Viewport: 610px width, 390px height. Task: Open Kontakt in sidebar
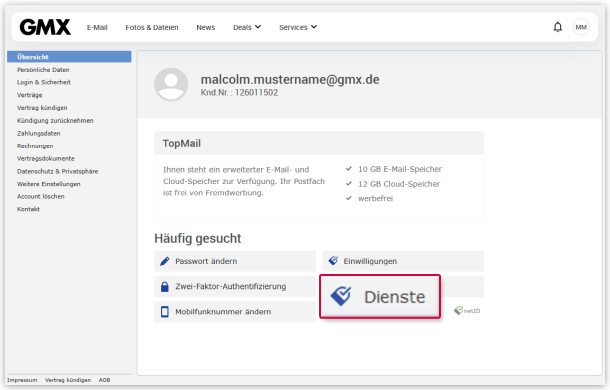pos(28,209)
